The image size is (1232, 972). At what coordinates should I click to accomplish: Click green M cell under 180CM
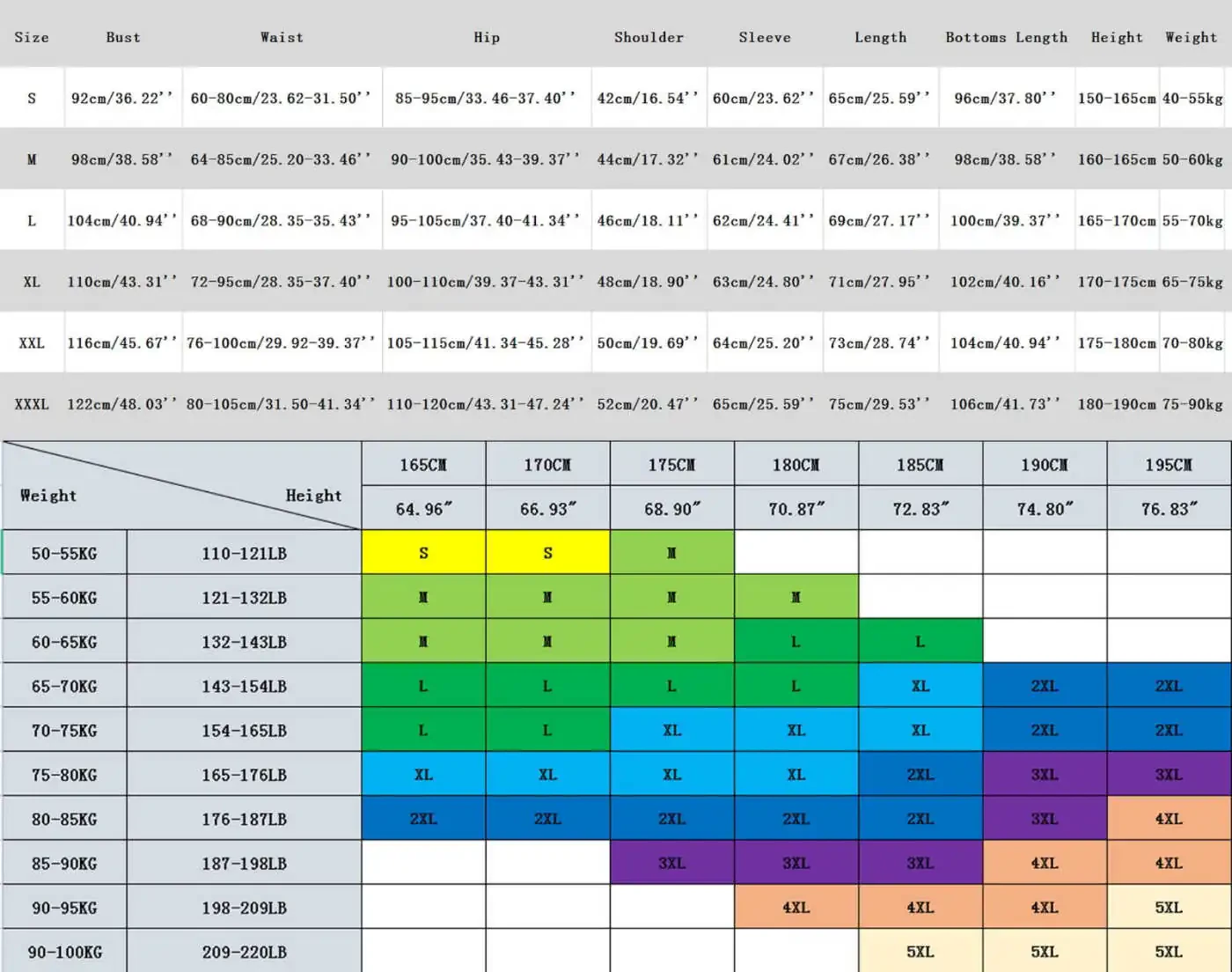pos(796,597)
